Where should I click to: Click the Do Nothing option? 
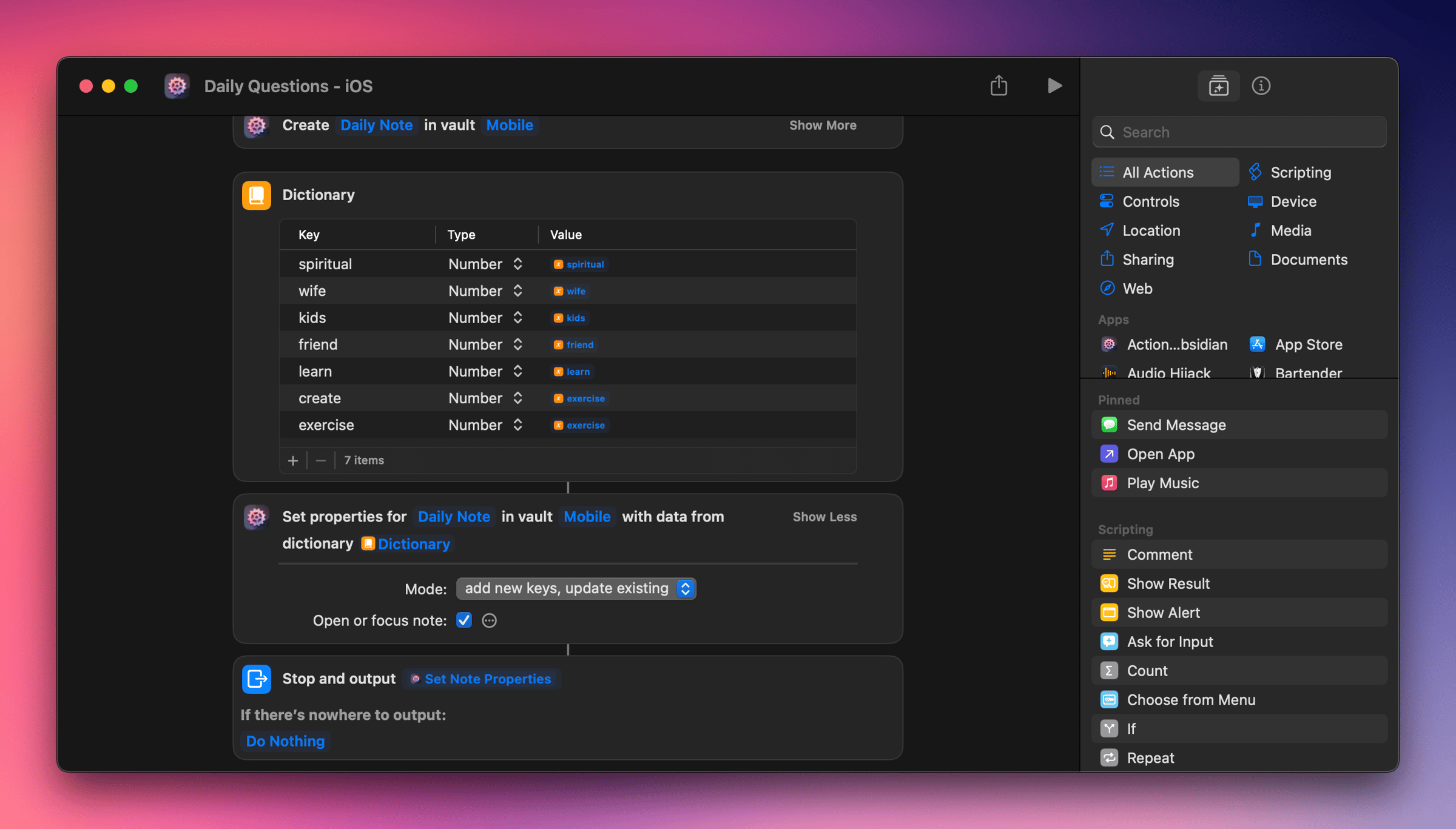click(x=285, y=740)
